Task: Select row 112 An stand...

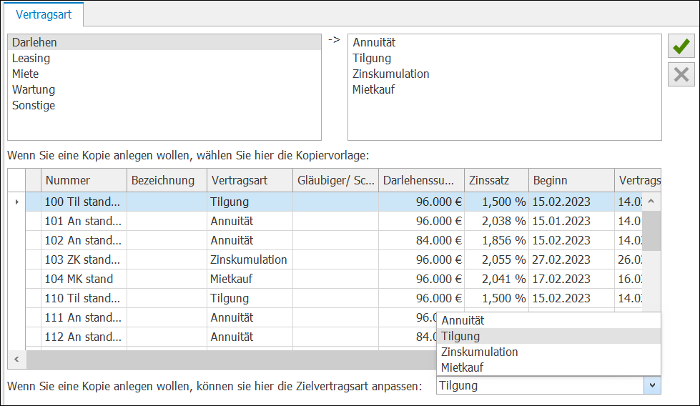Action: tap(231, 337)
